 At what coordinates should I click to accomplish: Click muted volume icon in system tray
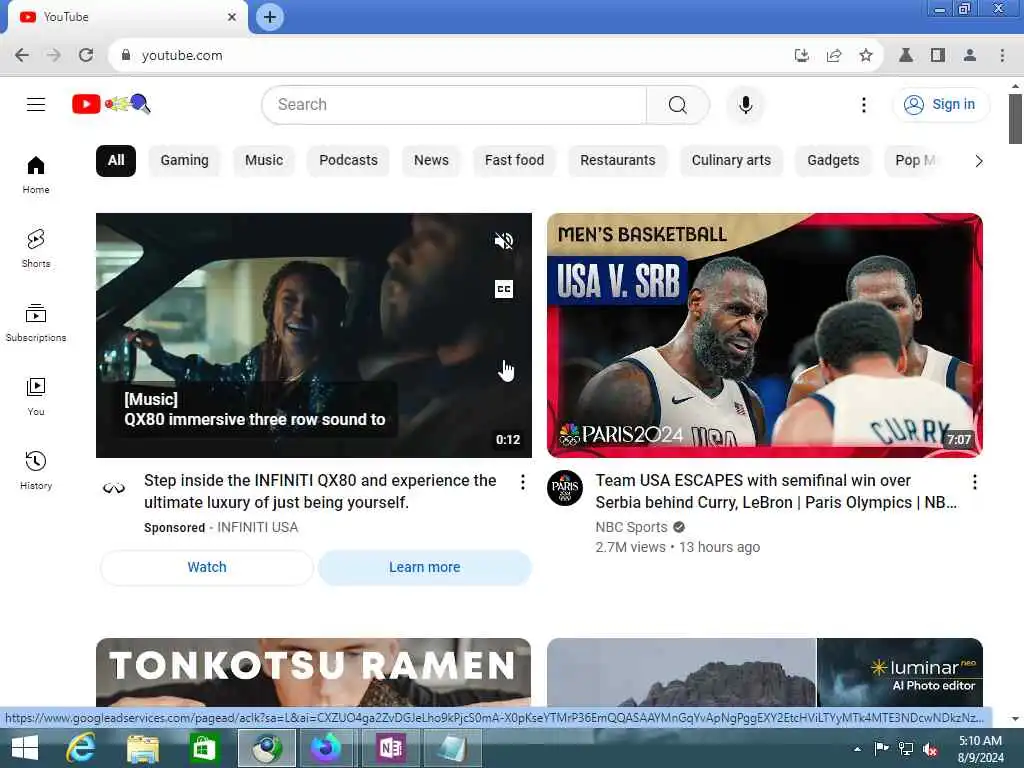coord(931,748)
